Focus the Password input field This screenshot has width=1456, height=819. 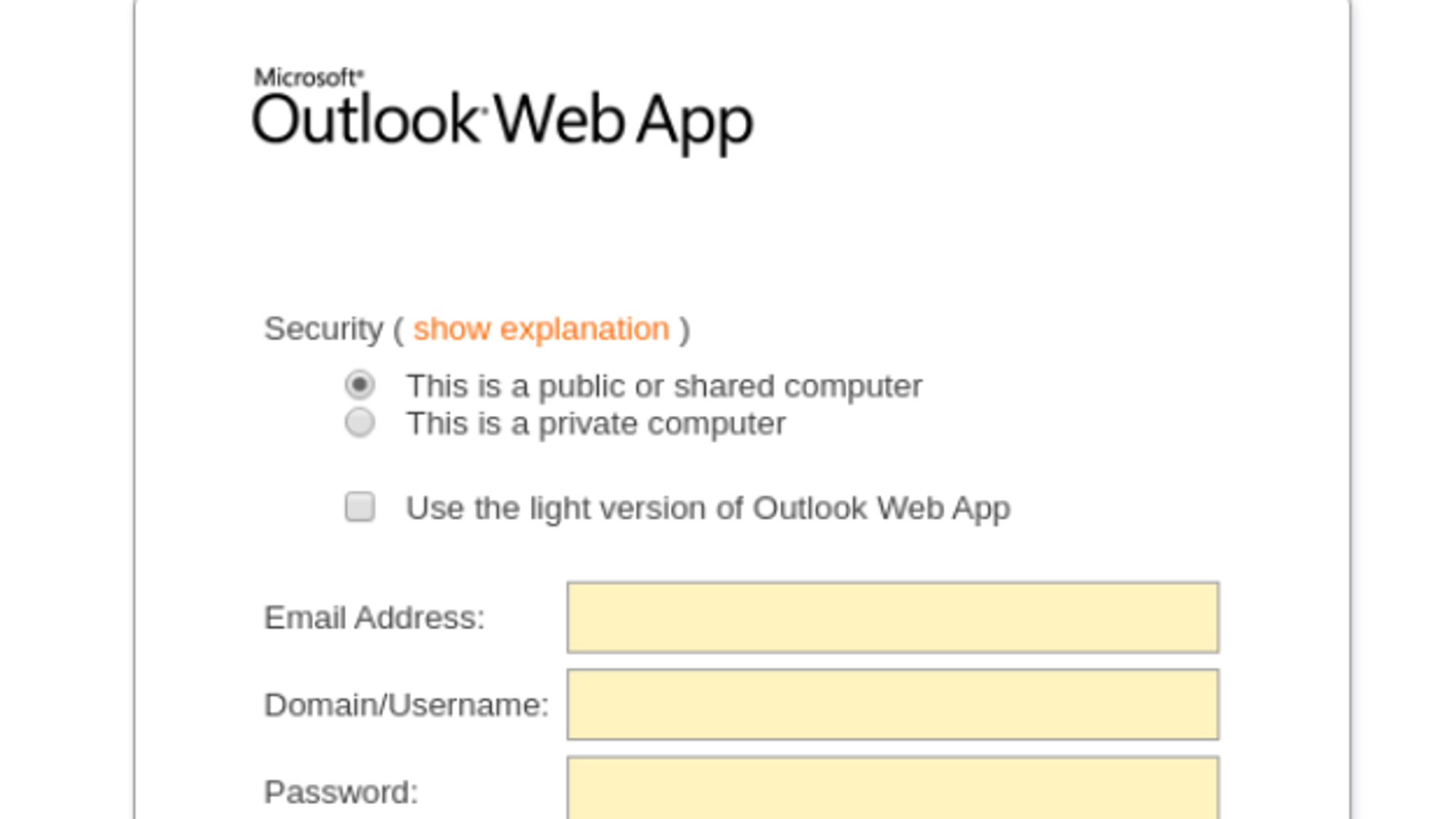pos(893,788)
